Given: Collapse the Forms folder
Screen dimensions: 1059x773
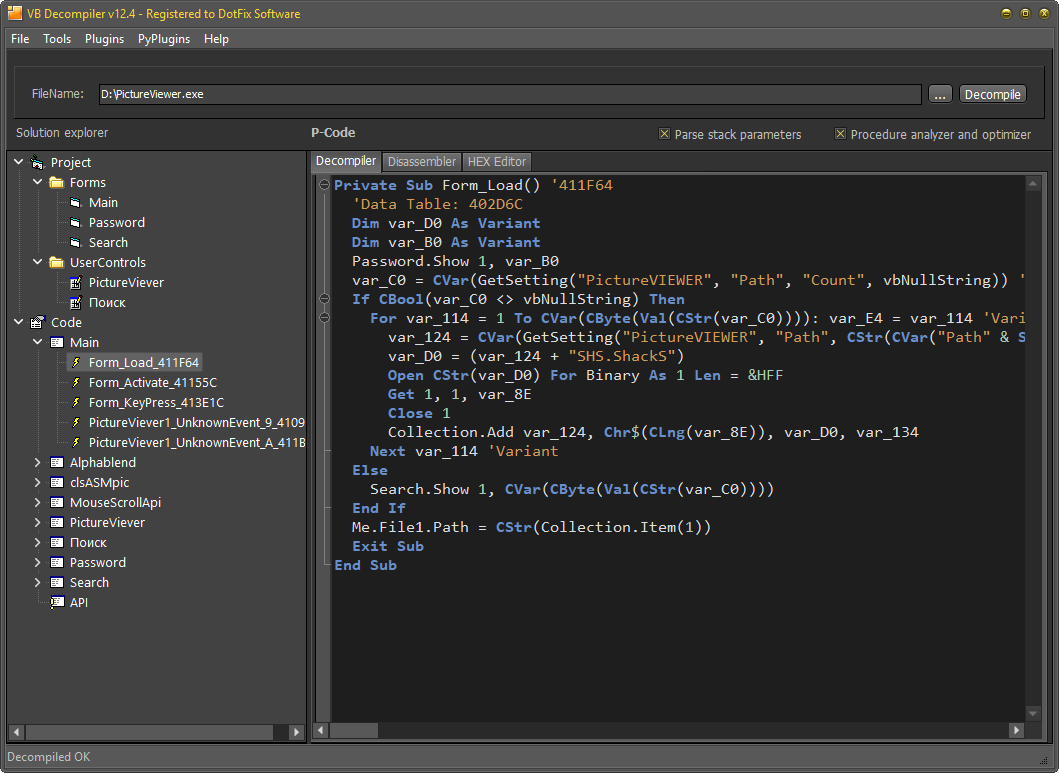Looking at the screenshot, I should click(38, 182).
